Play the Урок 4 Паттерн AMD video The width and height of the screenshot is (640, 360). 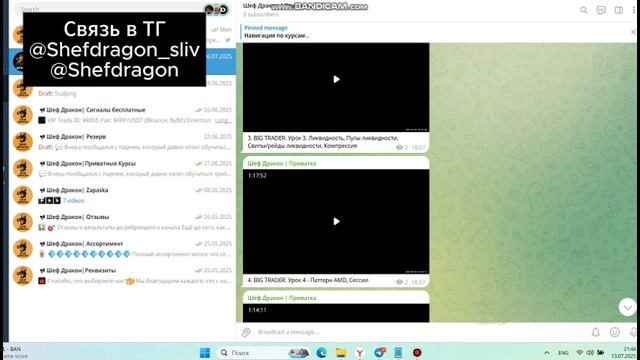(x=336, y=221)
